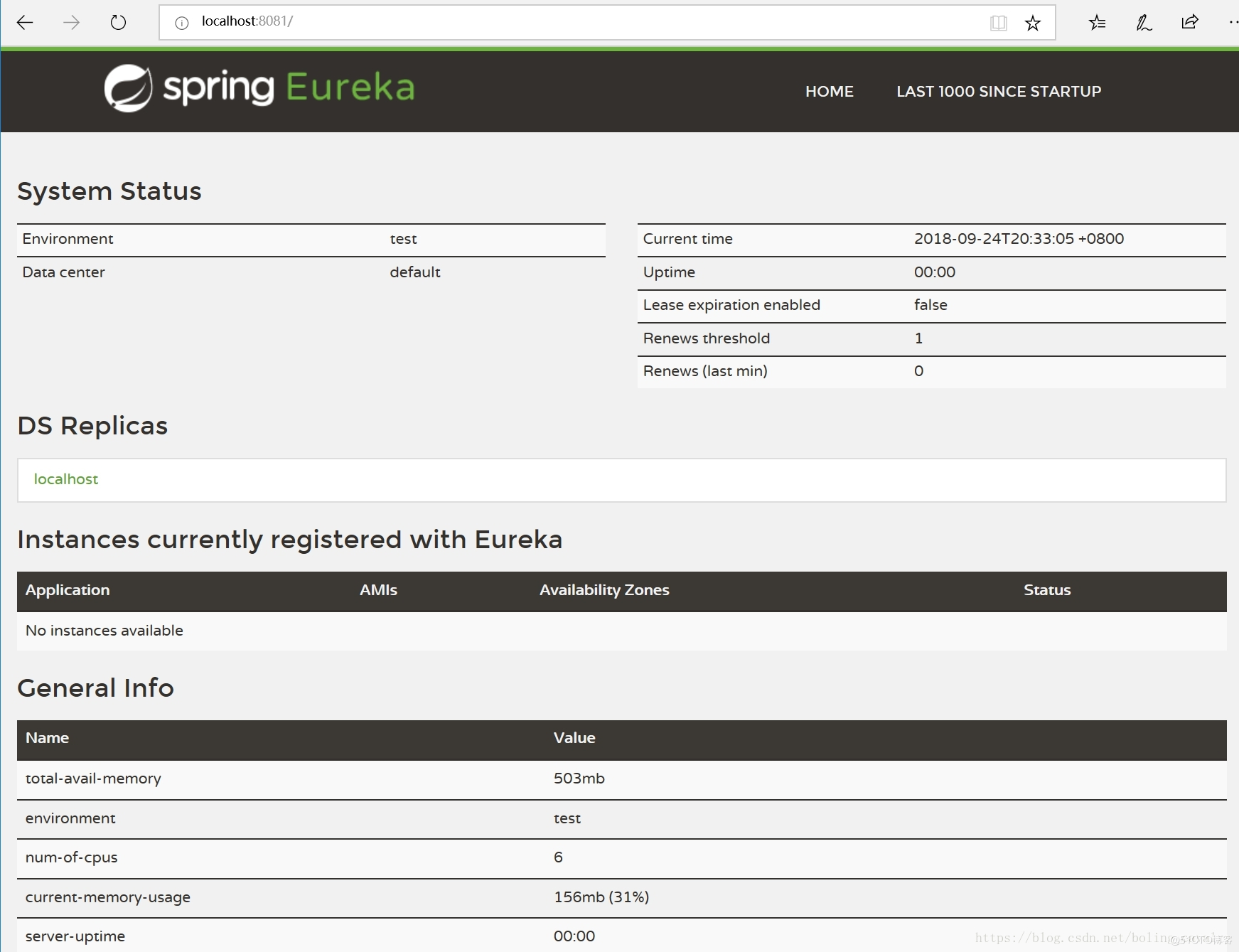Click the Application column header

68,590
